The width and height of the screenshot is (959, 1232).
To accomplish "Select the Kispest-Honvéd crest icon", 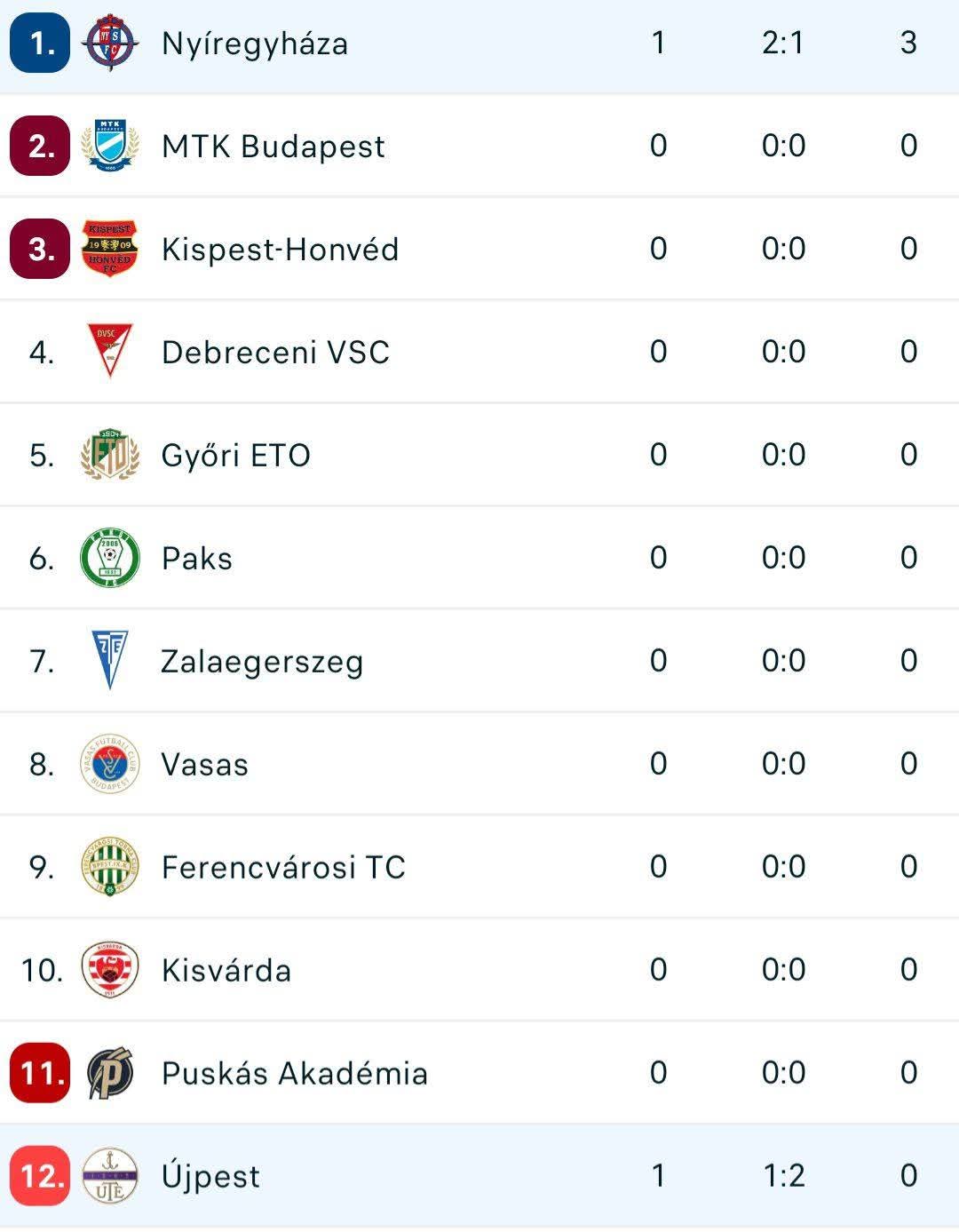I will point(110,249).
